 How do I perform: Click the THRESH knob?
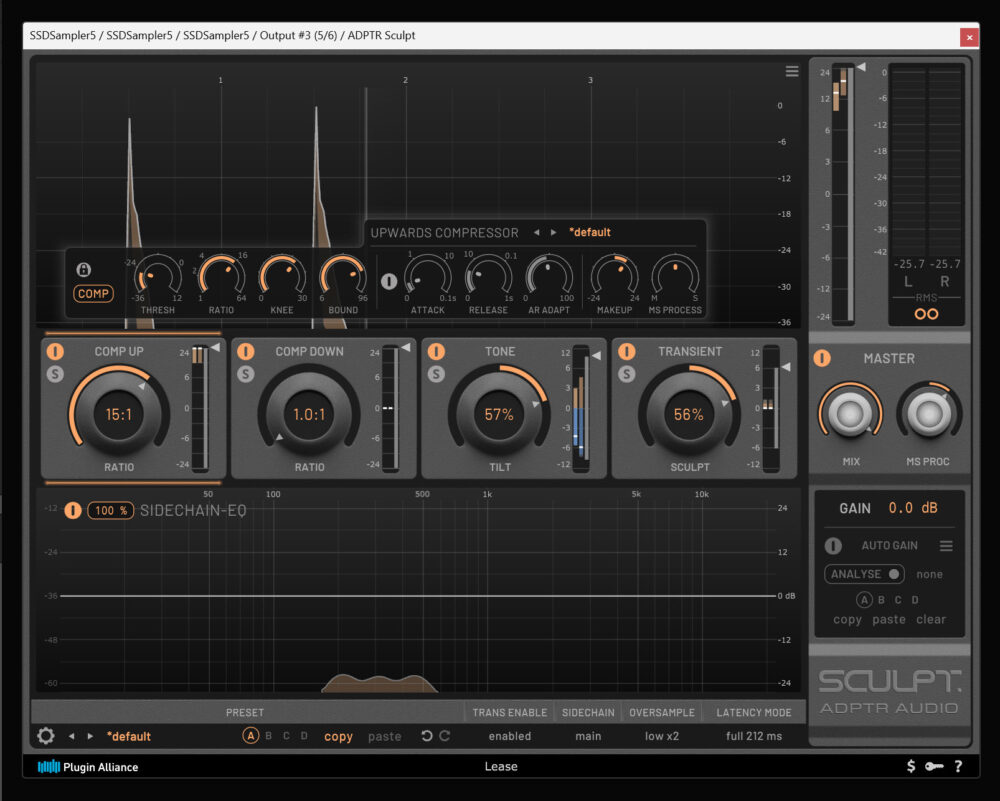point(157,277)
